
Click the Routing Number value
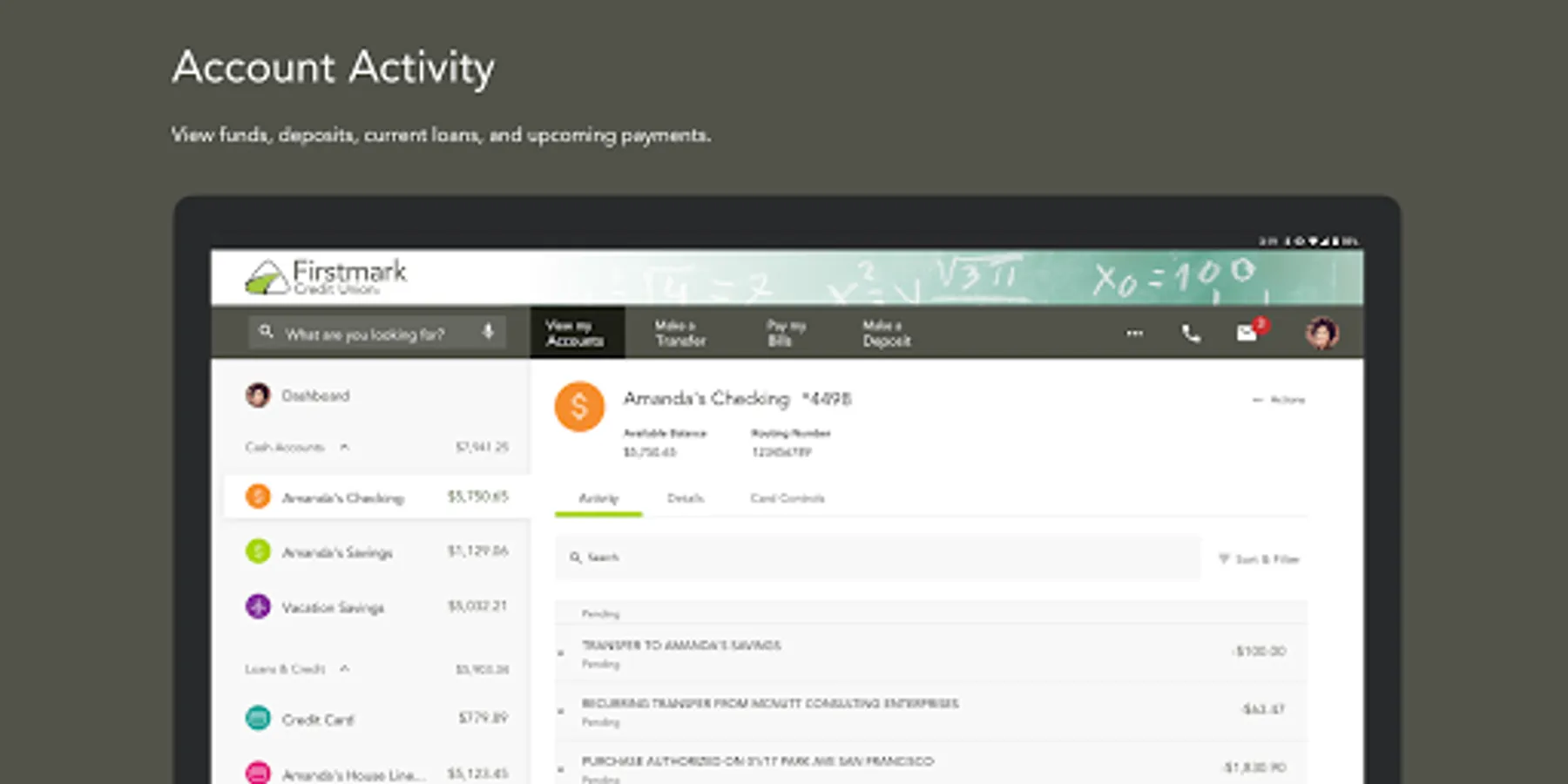click(781, 452)
